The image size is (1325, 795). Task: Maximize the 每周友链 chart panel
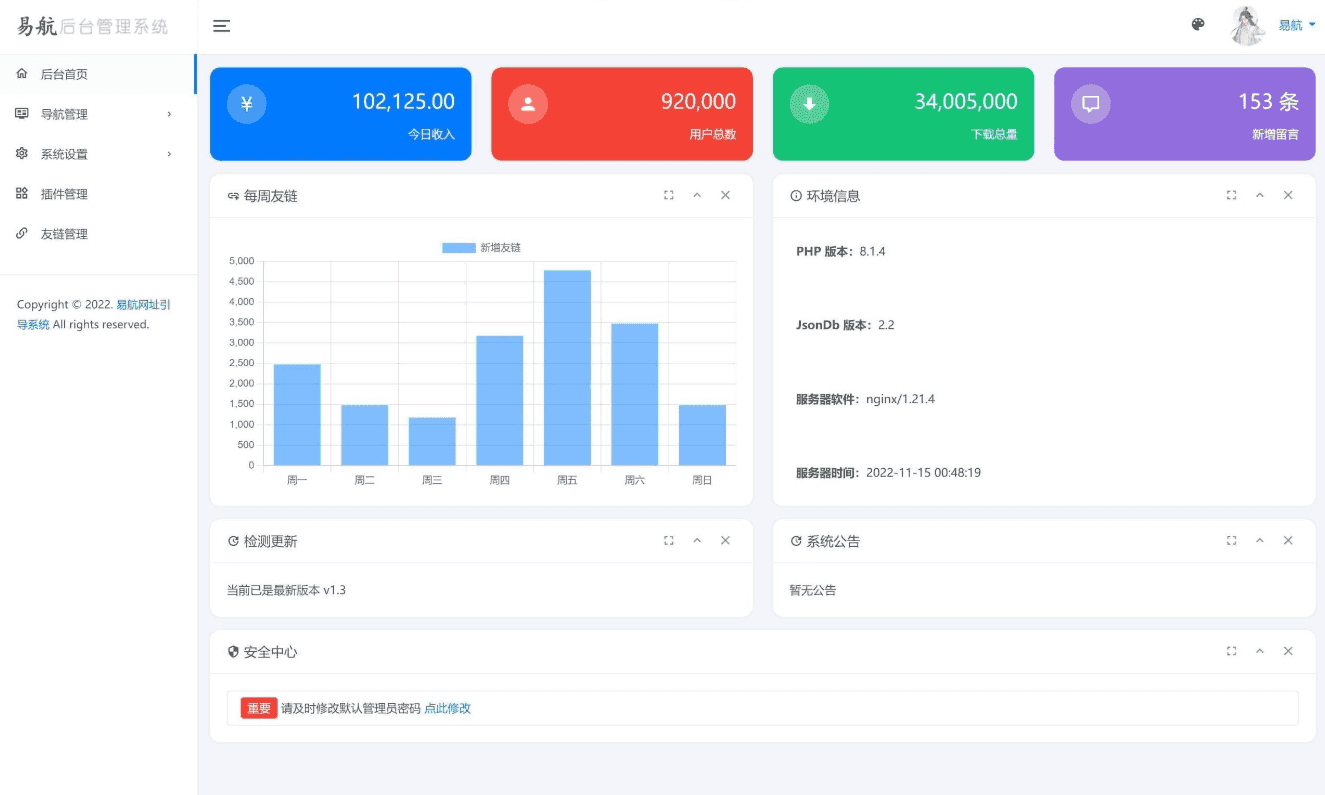(669, 195)
